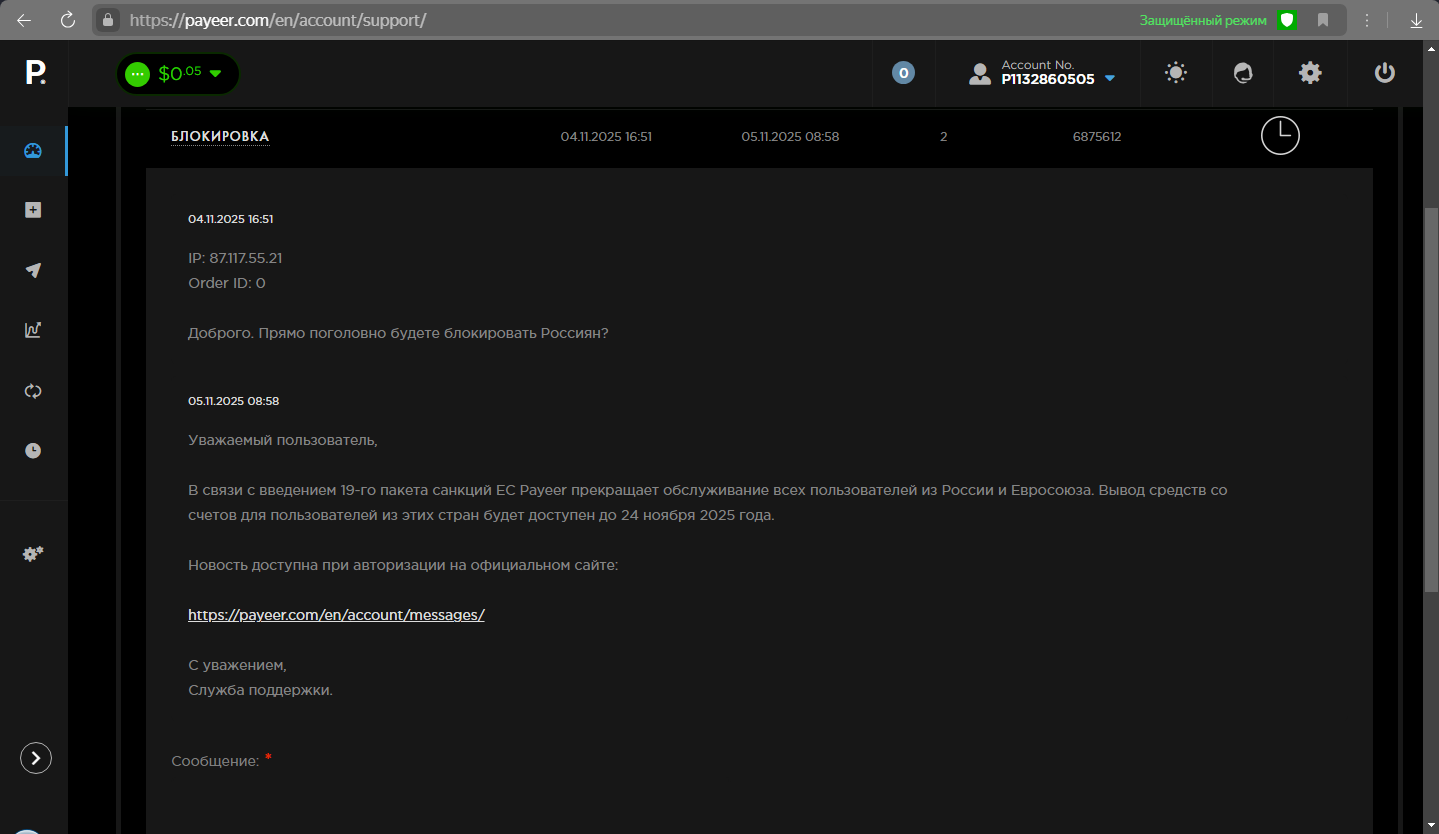Screen dimensions: 1439x834
Task: Open the transfer paper plane icon
Action: 33,270
